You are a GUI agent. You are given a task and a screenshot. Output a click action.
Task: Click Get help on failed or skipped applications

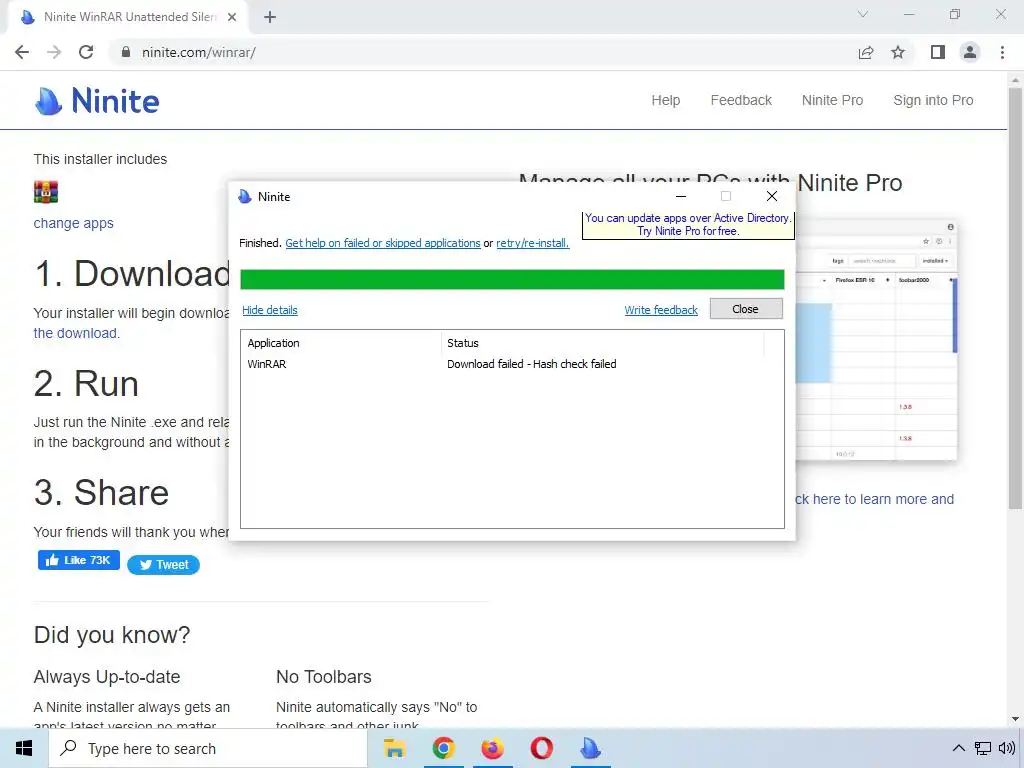point(383,243)
